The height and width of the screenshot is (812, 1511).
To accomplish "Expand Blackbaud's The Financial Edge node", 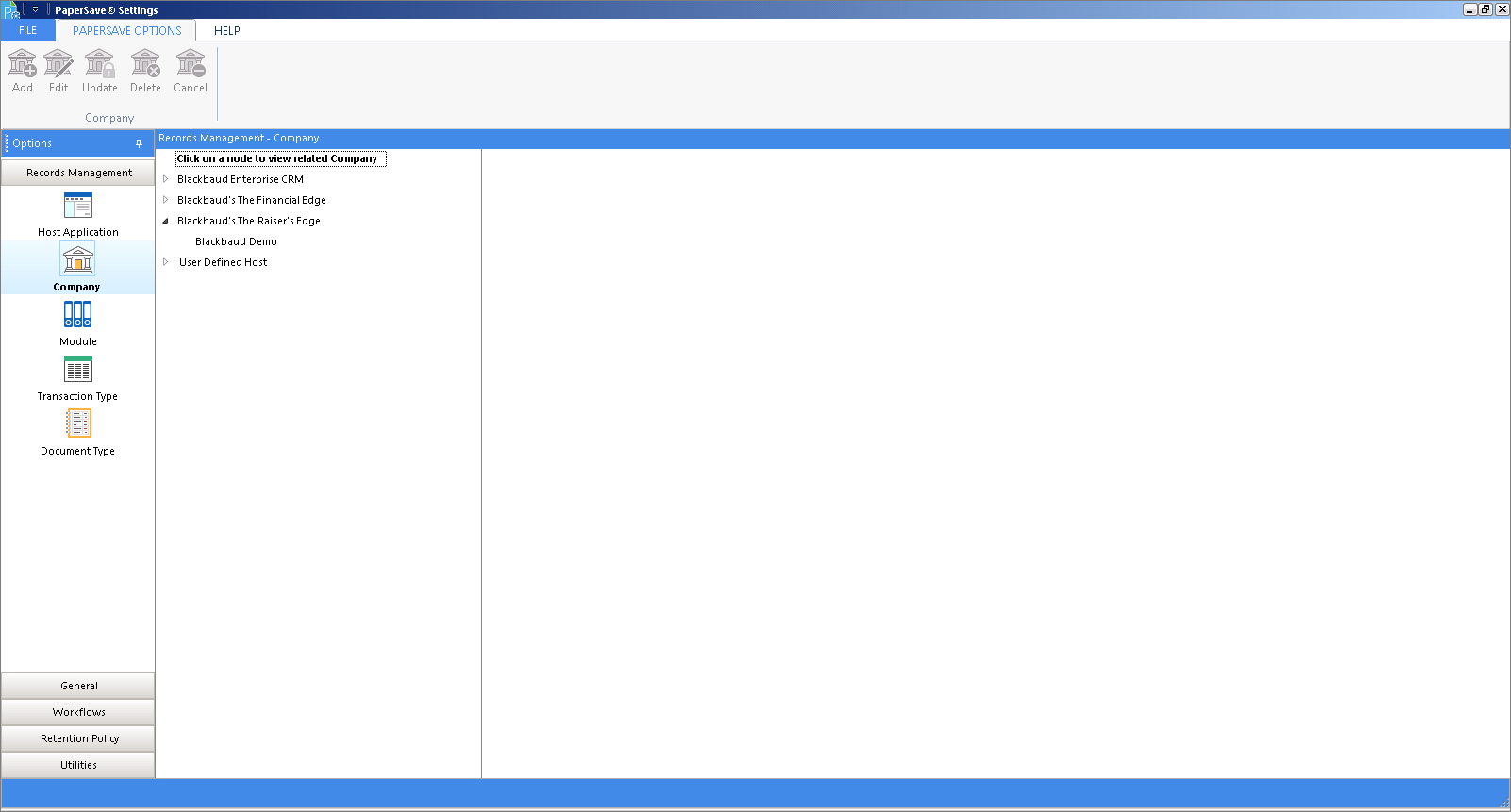I will tap(166, 200).
